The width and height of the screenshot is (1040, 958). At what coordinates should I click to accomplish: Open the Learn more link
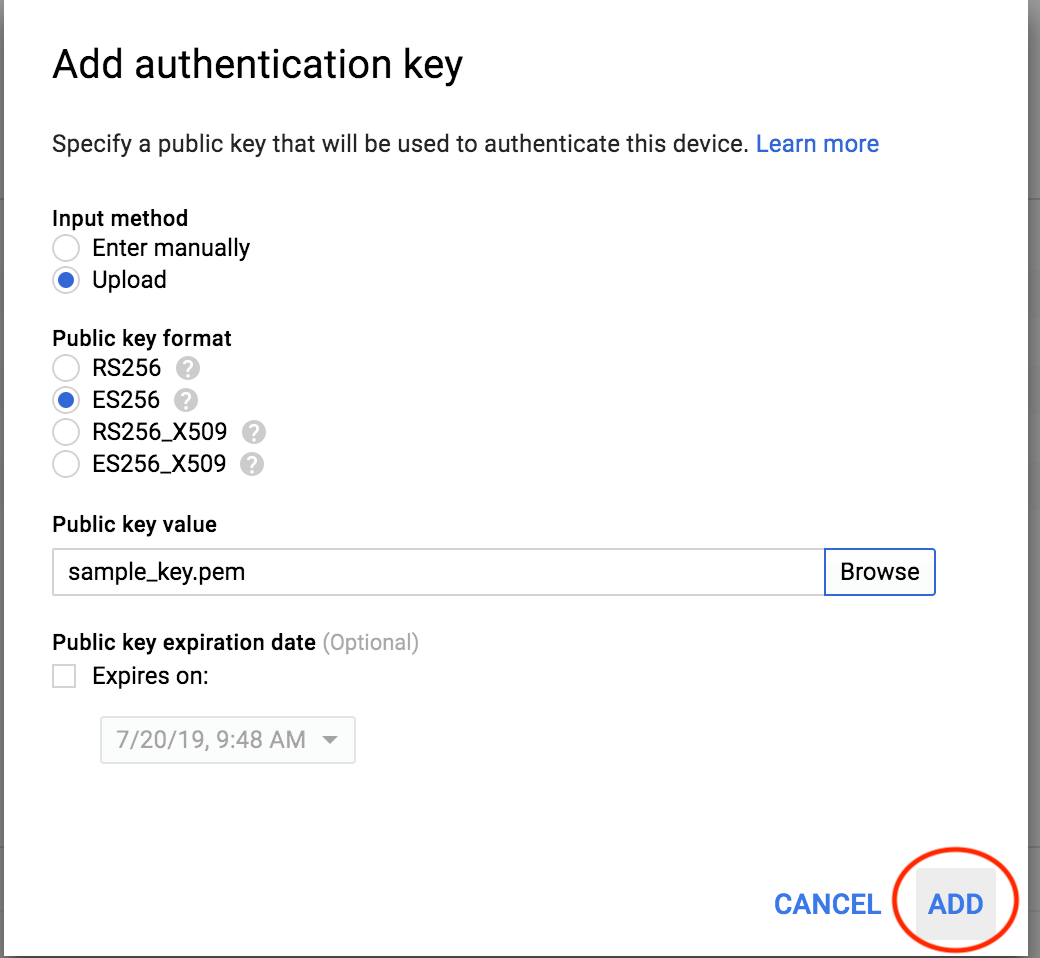817,144
